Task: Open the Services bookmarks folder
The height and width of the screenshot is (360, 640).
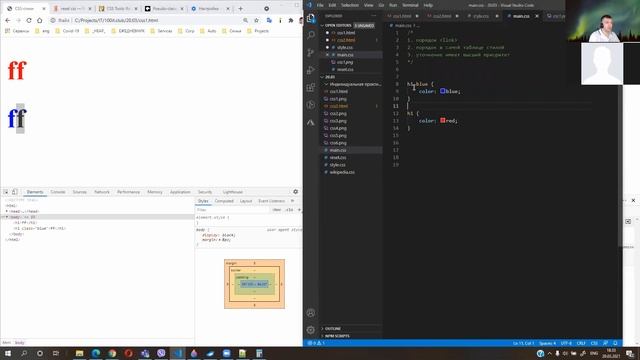Action: pyautogui.click(x=161, y=31)
